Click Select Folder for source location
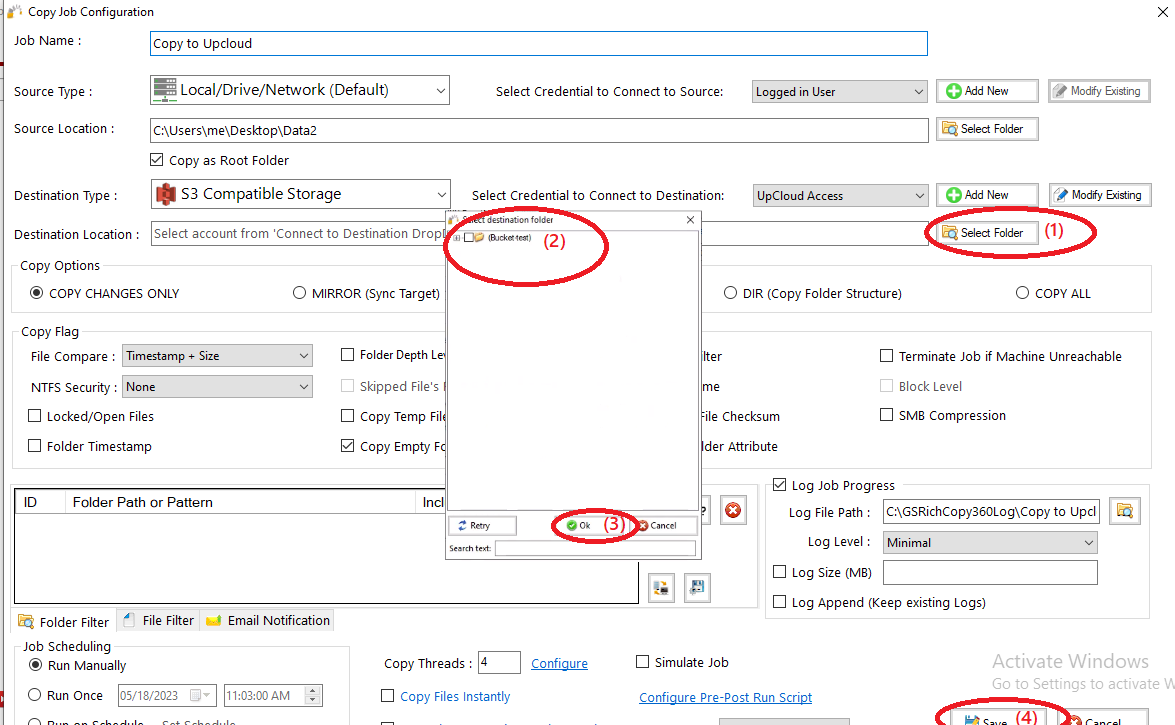The width and height of the screenshot is (1175, 725). (987, 129)
